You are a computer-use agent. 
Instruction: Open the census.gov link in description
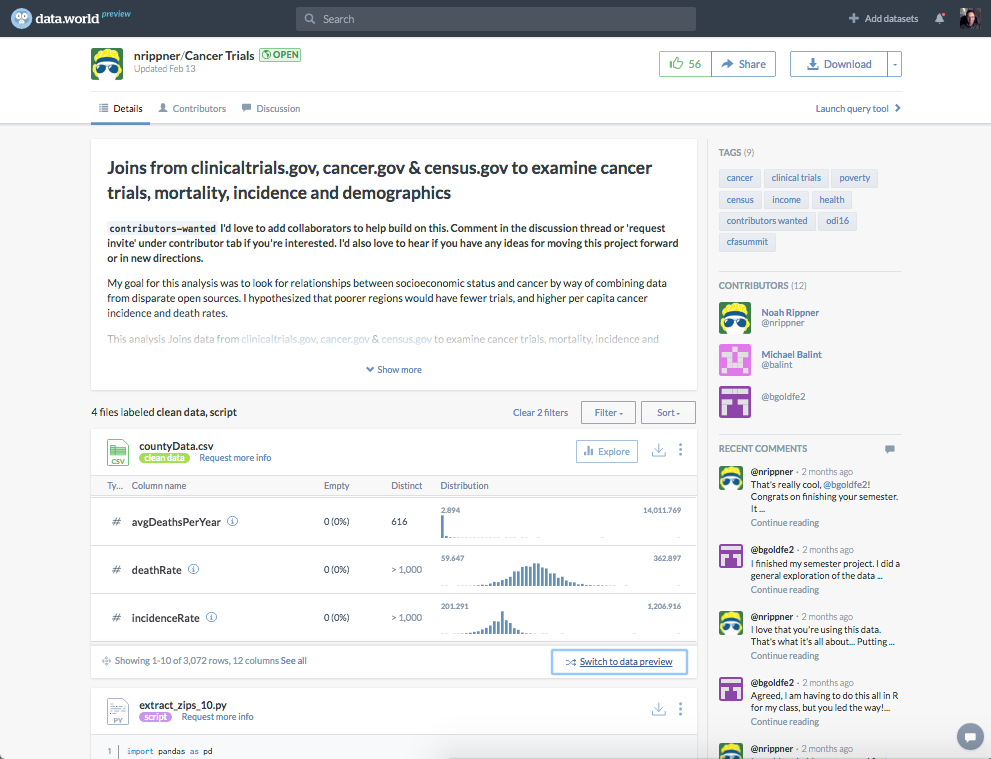point(406,339)
